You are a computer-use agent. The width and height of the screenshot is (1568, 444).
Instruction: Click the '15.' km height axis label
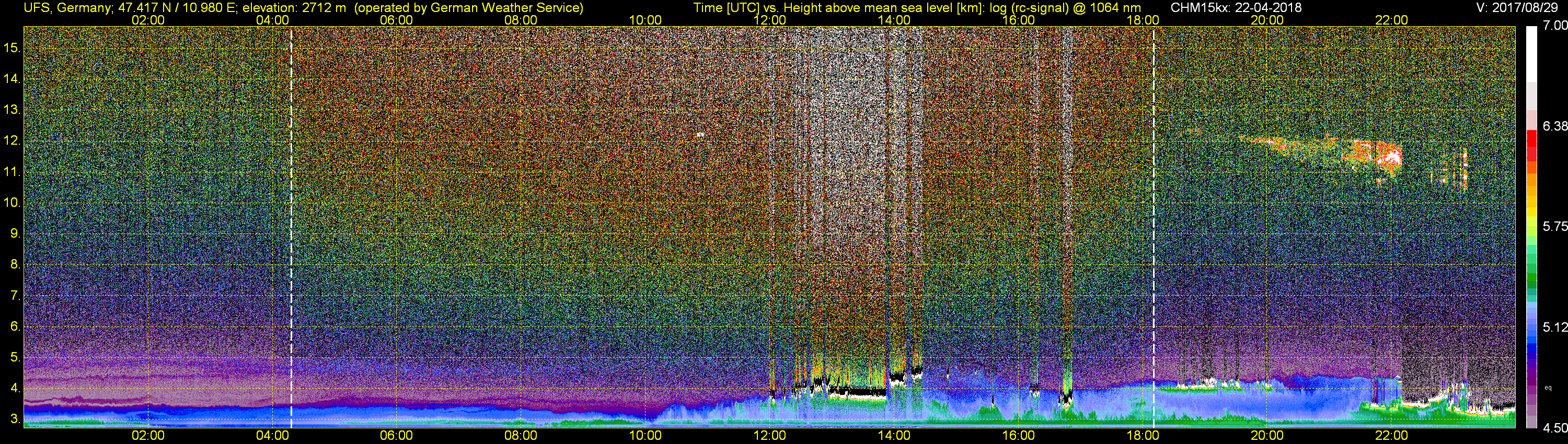[x=12, y=48]
